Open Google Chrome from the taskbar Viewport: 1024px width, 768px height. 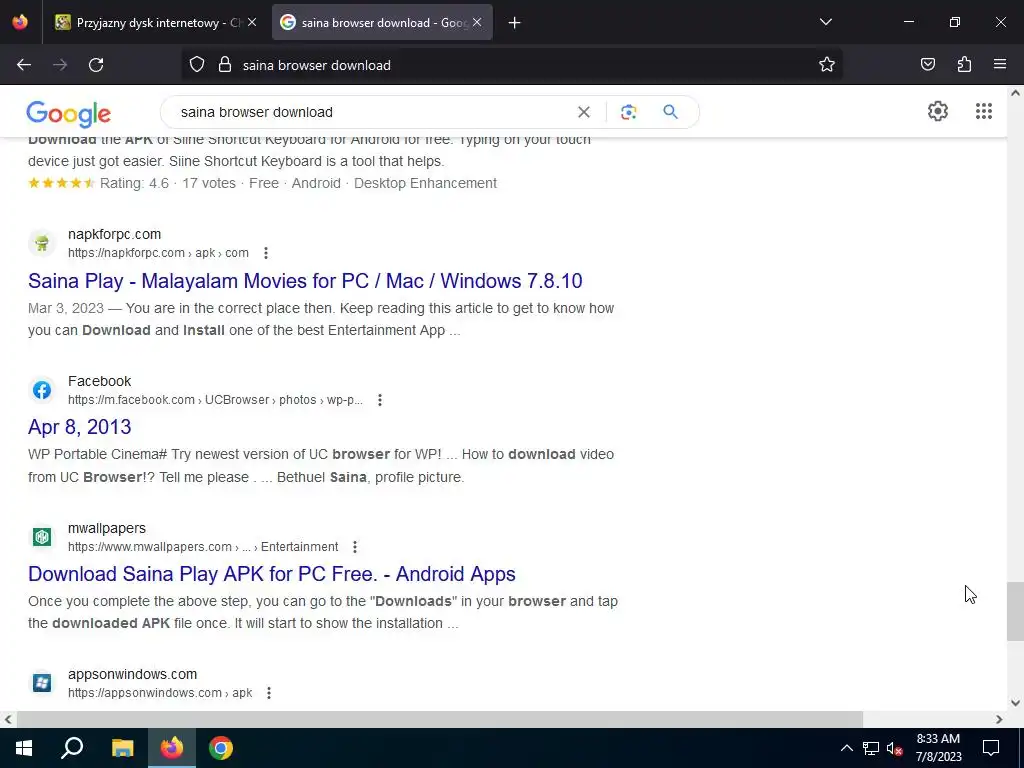click(x=221, y=748)
